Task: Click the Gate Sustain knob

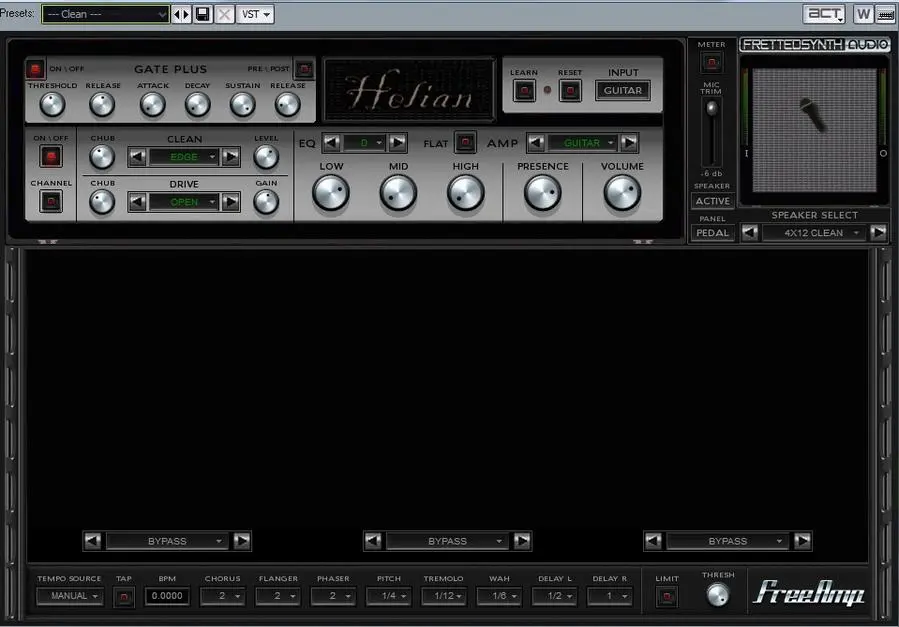Action: pyautogui.click(x=243, y=105)
